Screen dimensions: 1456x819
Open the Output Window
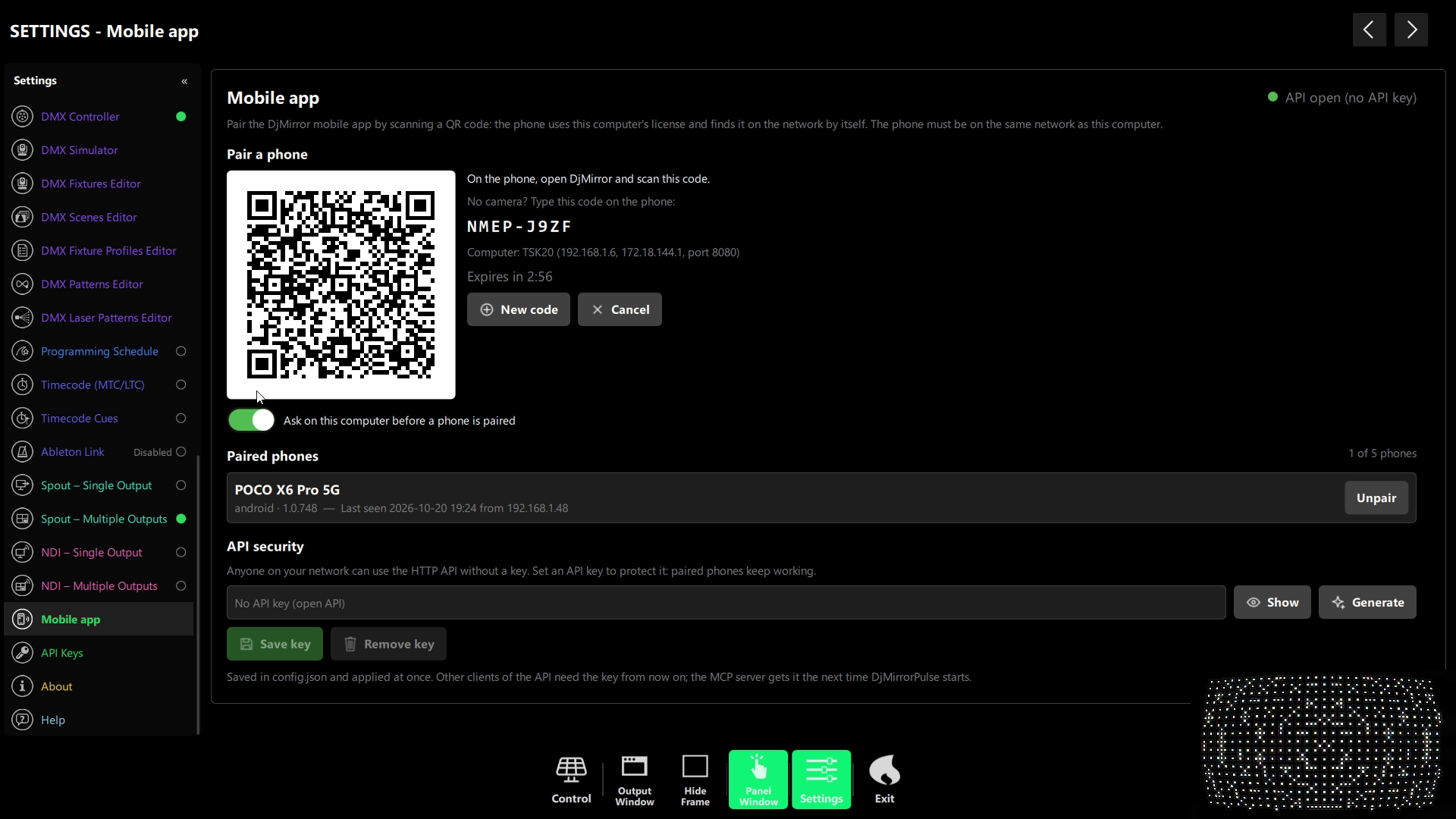click(635, 780)
